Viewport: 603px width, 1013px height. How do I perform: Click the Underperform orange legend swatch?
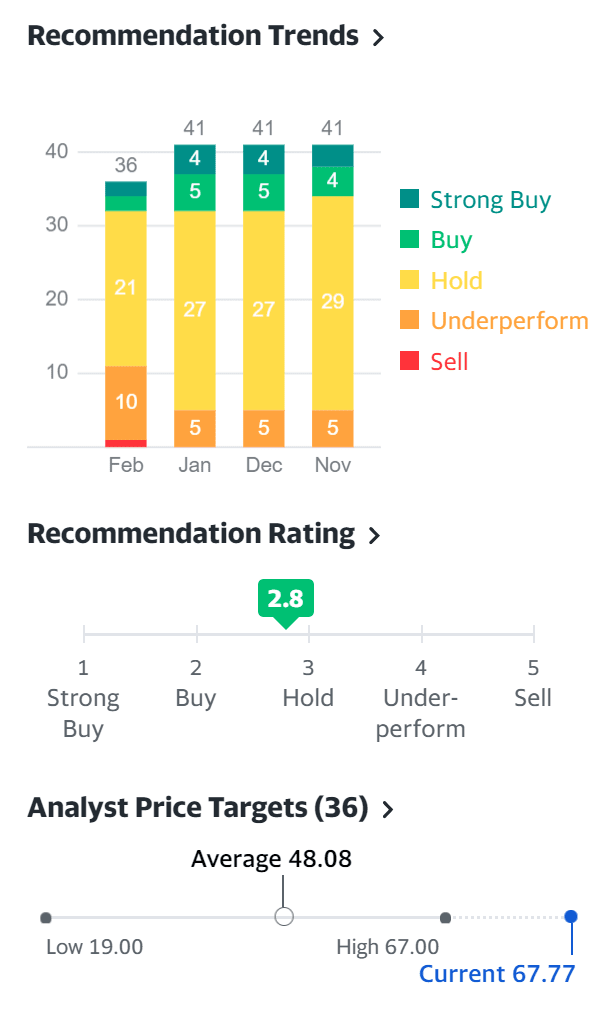point(409,321)
